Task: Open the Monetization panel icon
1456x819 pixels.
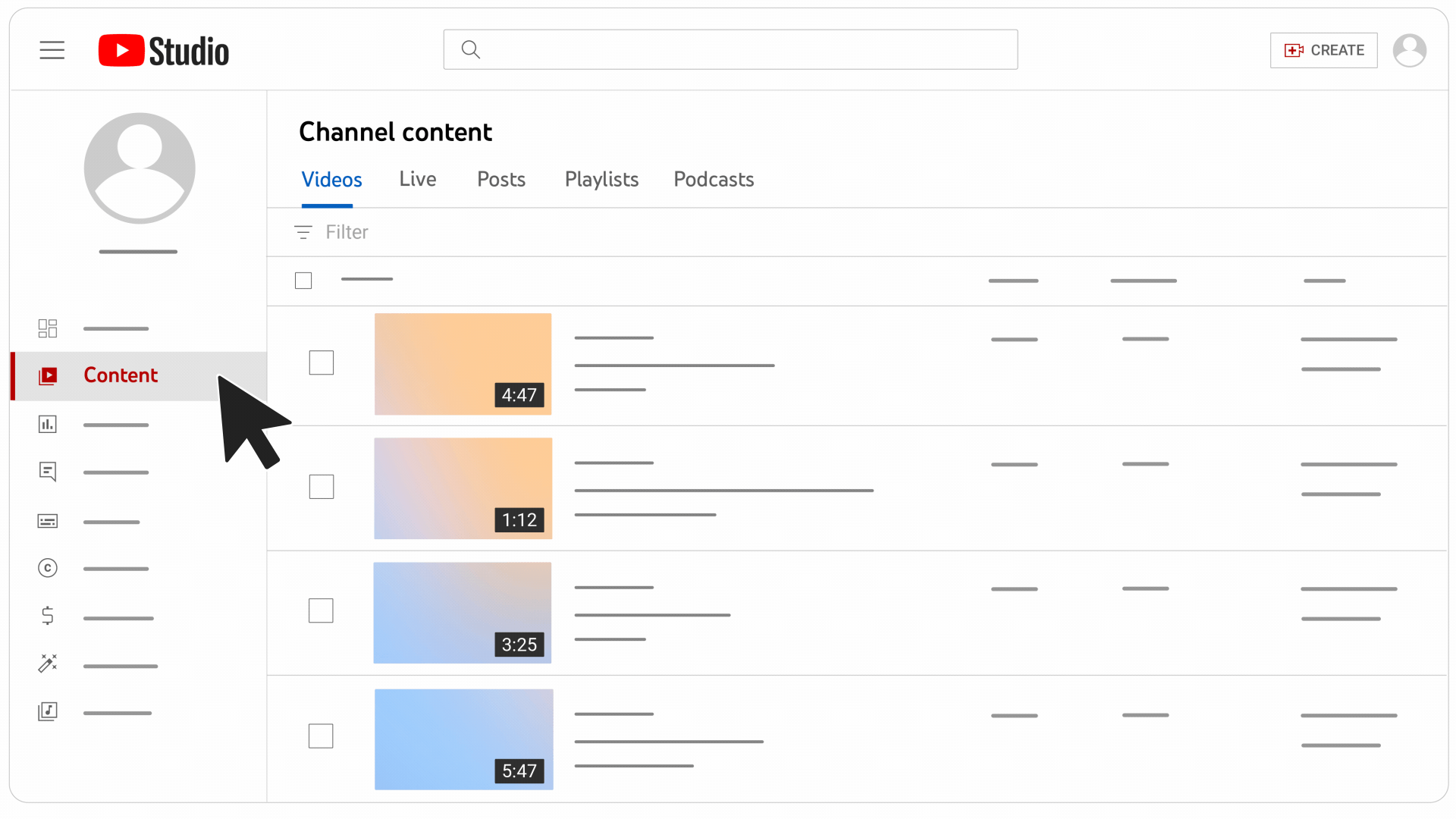Action: click(47, 616)
